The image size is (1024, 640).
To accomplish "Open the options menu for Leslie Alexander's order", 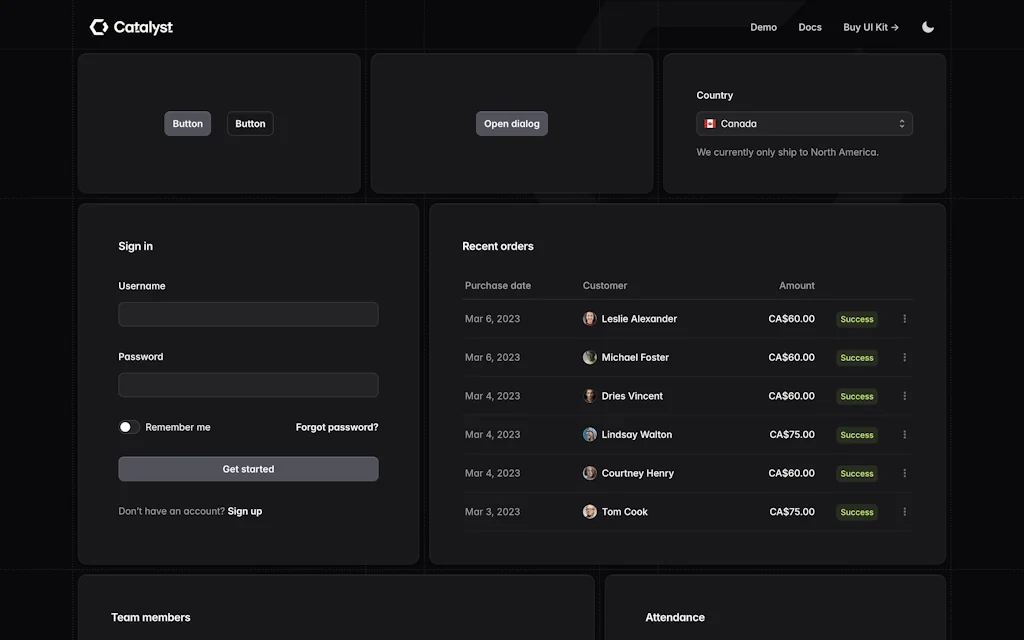I will (x=904, y=318).
